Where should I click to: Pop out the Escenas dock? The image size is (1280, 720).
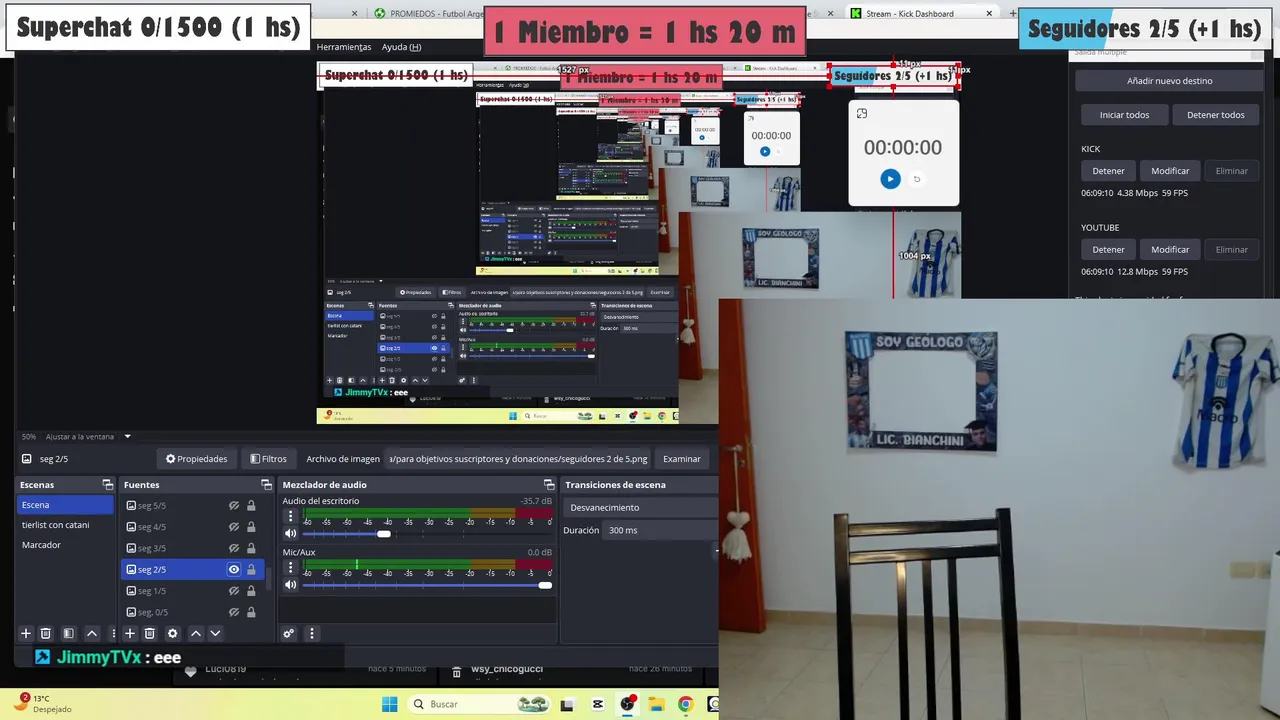(x=108, y=485)
